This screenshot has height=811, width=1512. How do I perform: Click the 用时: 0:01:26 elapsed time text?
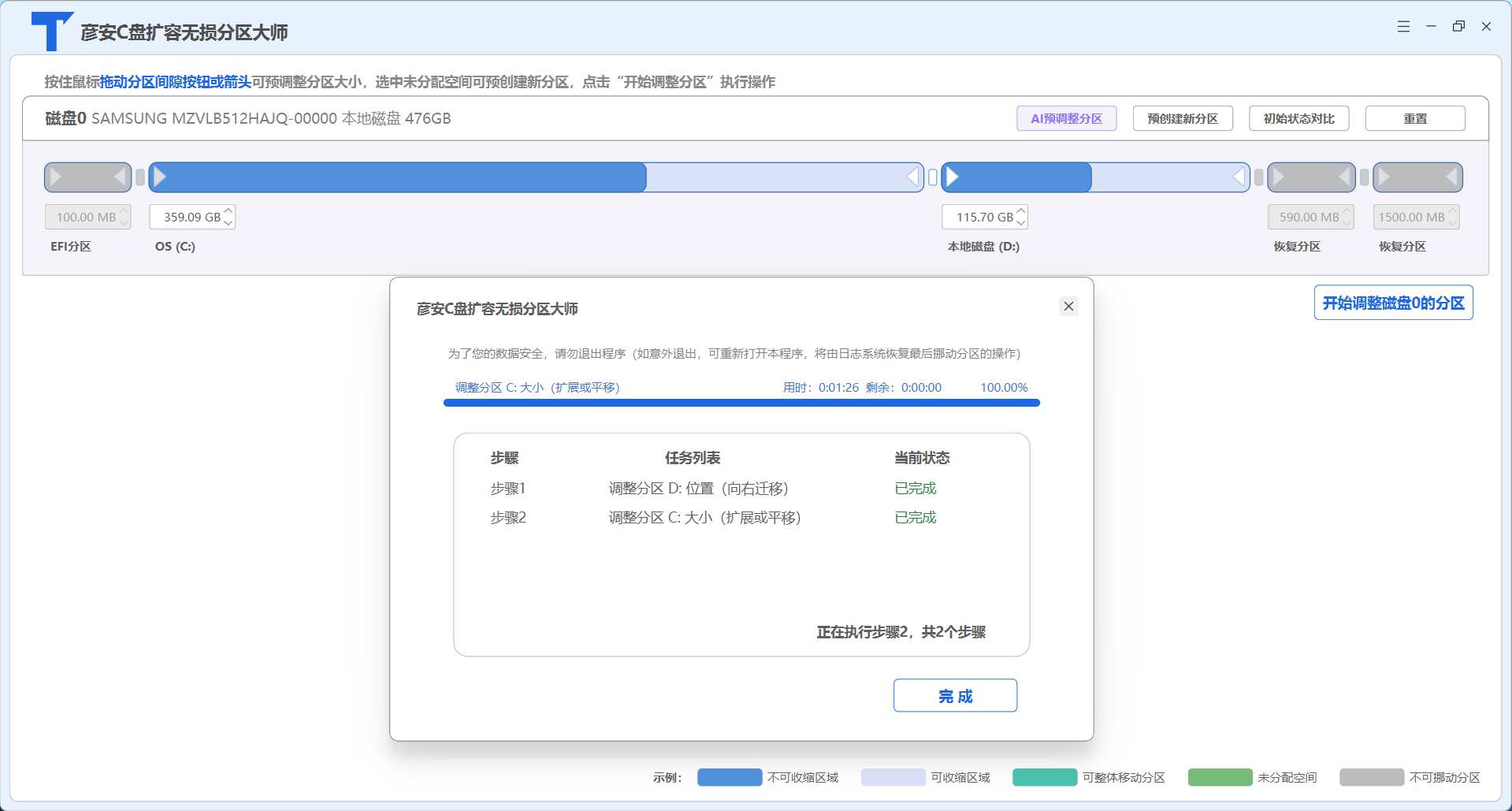click(x=820, y=388)
